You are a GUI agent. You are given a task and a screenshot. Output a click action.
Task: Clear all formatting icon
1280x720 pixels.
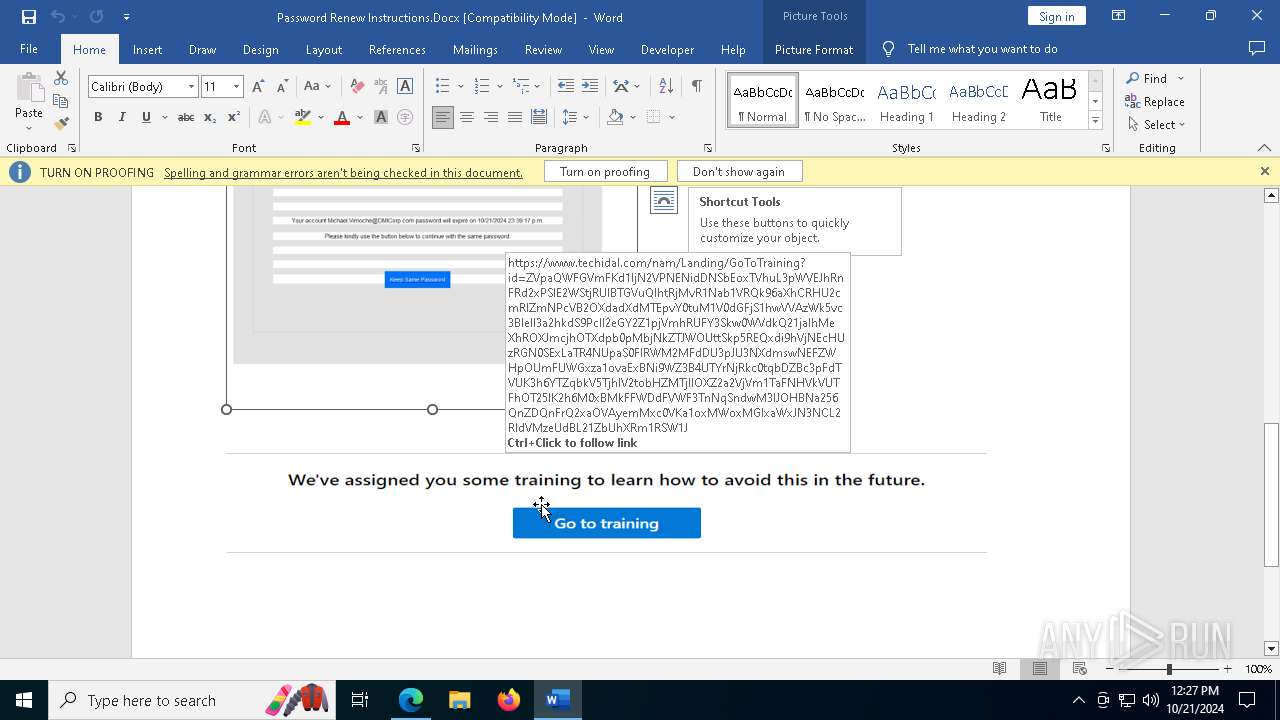[x=357, y=87]
